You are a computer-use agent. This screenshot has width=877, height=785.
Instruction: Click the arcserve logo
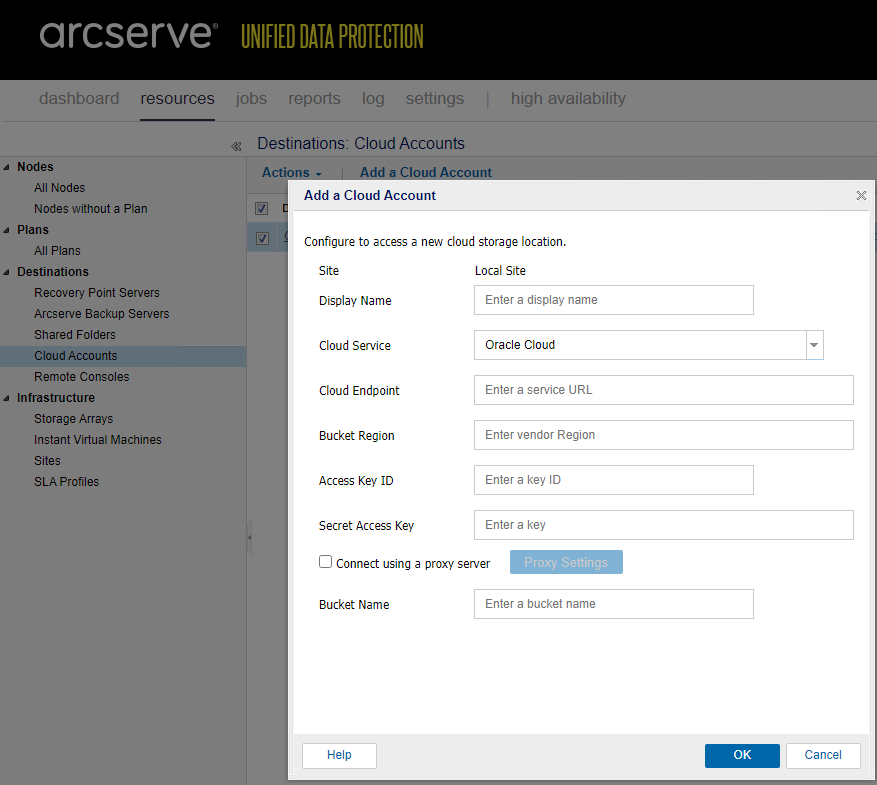click(x=128, y=35)
